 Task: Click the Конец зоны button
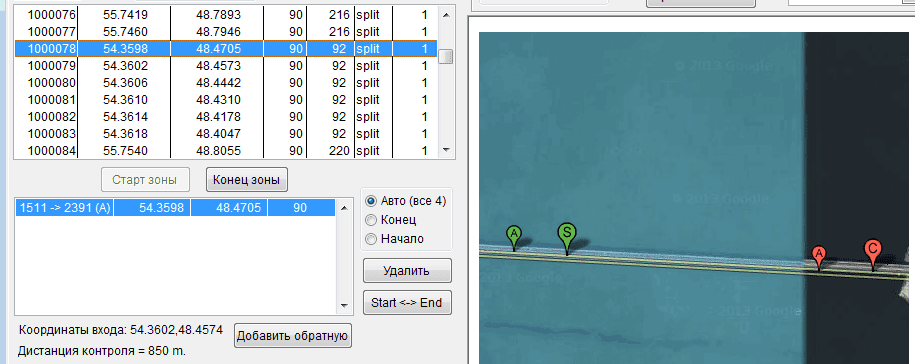click(x=247, y=180)
